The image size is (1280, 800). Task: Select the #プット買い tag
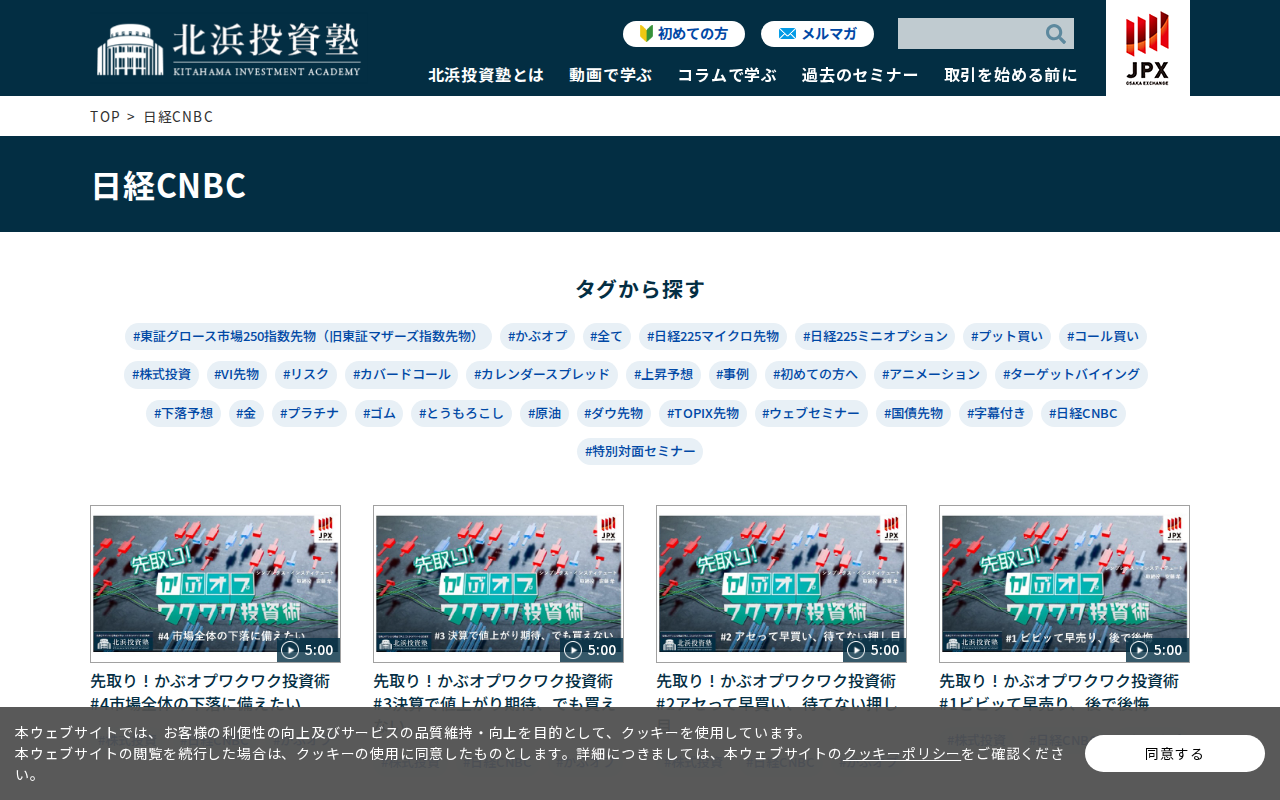click(1007, 336)
